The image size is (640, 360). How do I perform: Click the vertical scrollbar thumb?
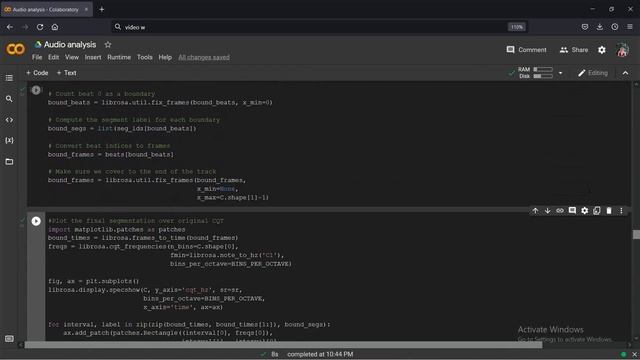(x=636, y=234)
